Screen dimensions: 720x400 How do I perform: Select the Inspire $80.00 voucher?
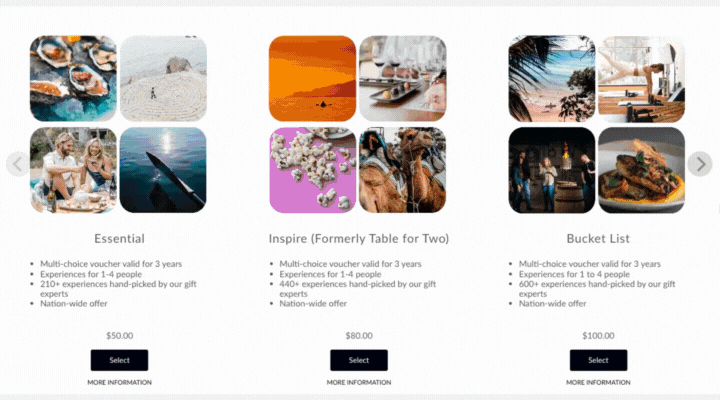tap(359, 360)
